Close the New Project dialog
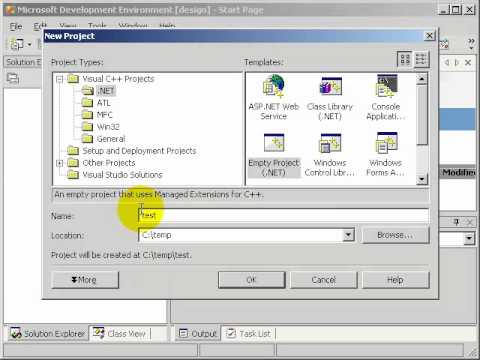480x360 pixels. point(430,36)
